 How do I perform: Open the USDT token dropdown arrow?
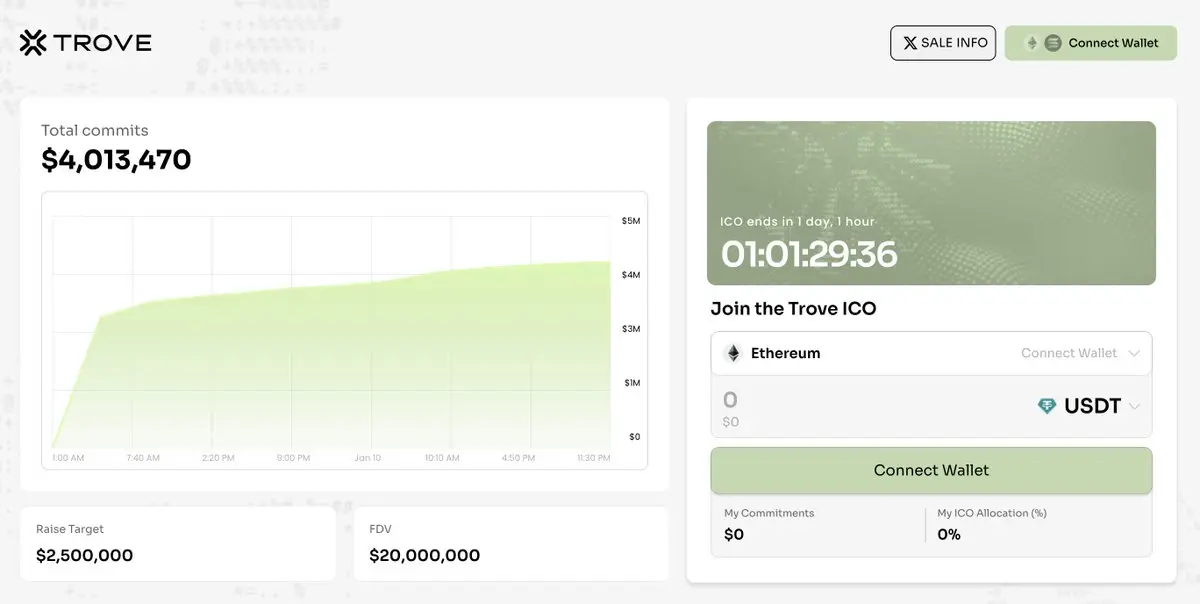(1134, 406)
